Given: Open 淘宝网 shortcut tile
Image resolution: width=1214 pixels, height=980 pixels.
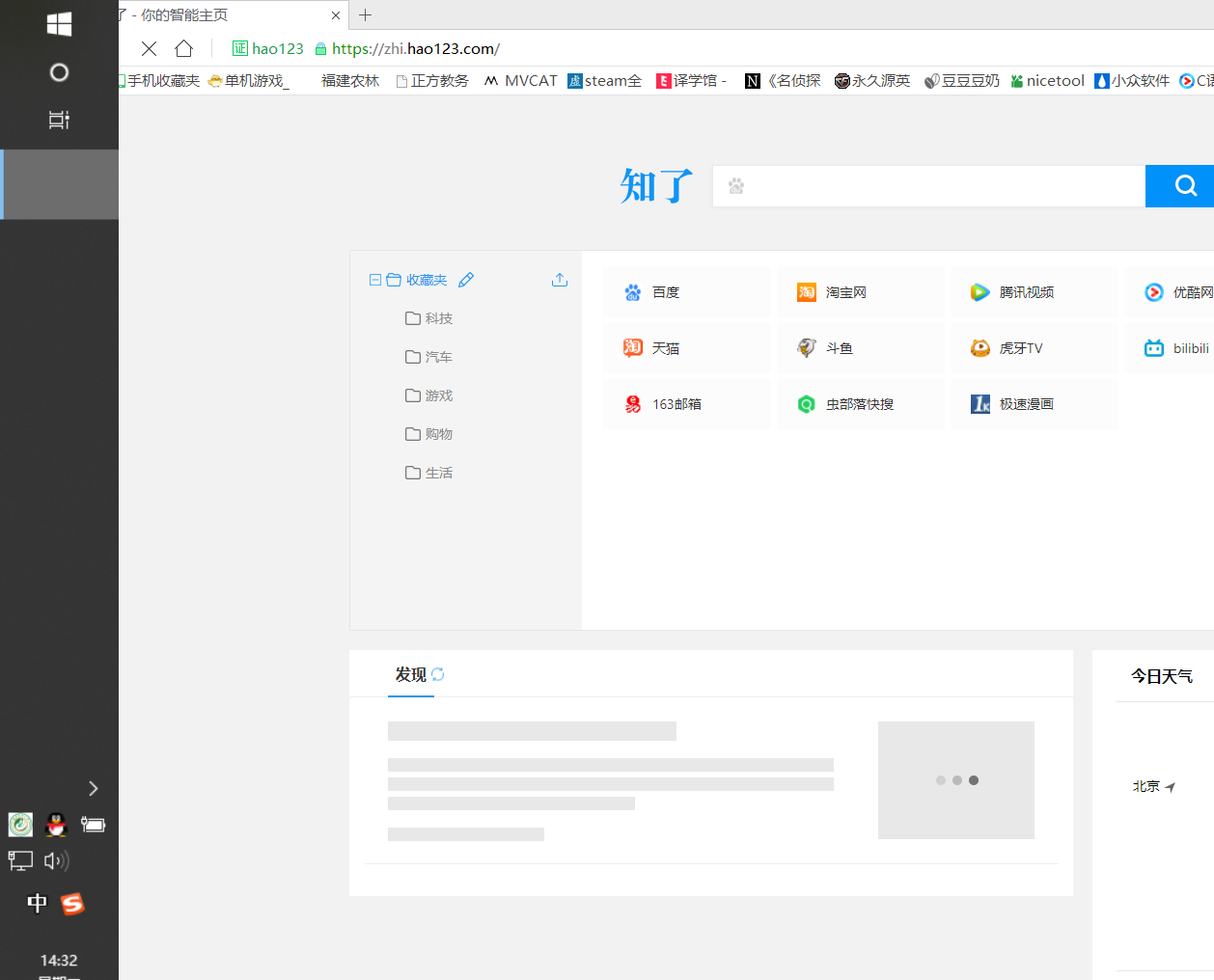Looking at the screenshot, I should pos(861,292).
